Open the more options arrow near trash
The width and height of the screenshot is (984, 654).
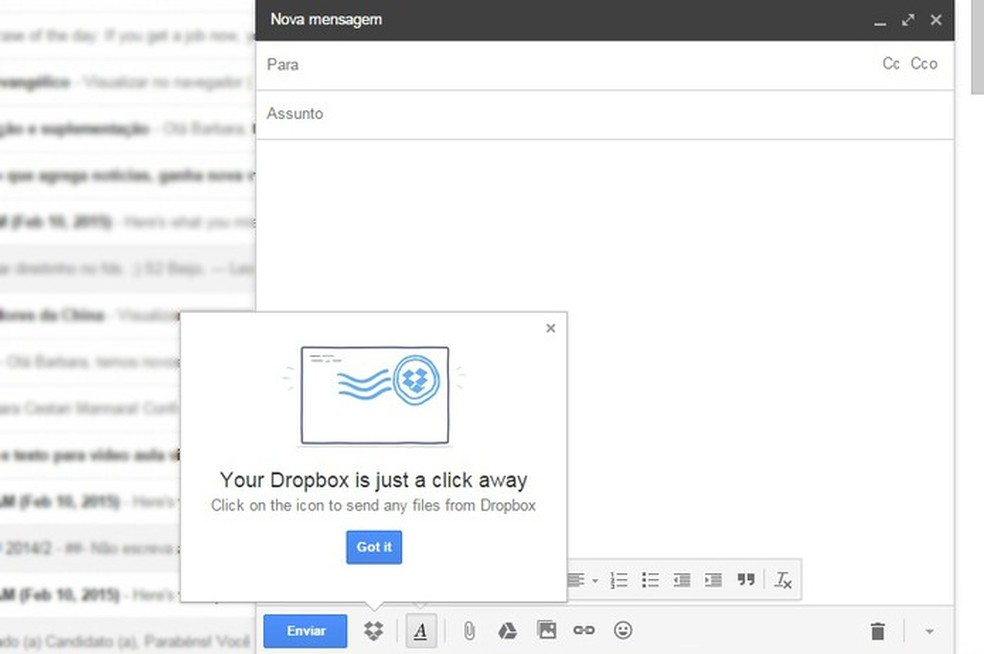click(x=928, y=630)
